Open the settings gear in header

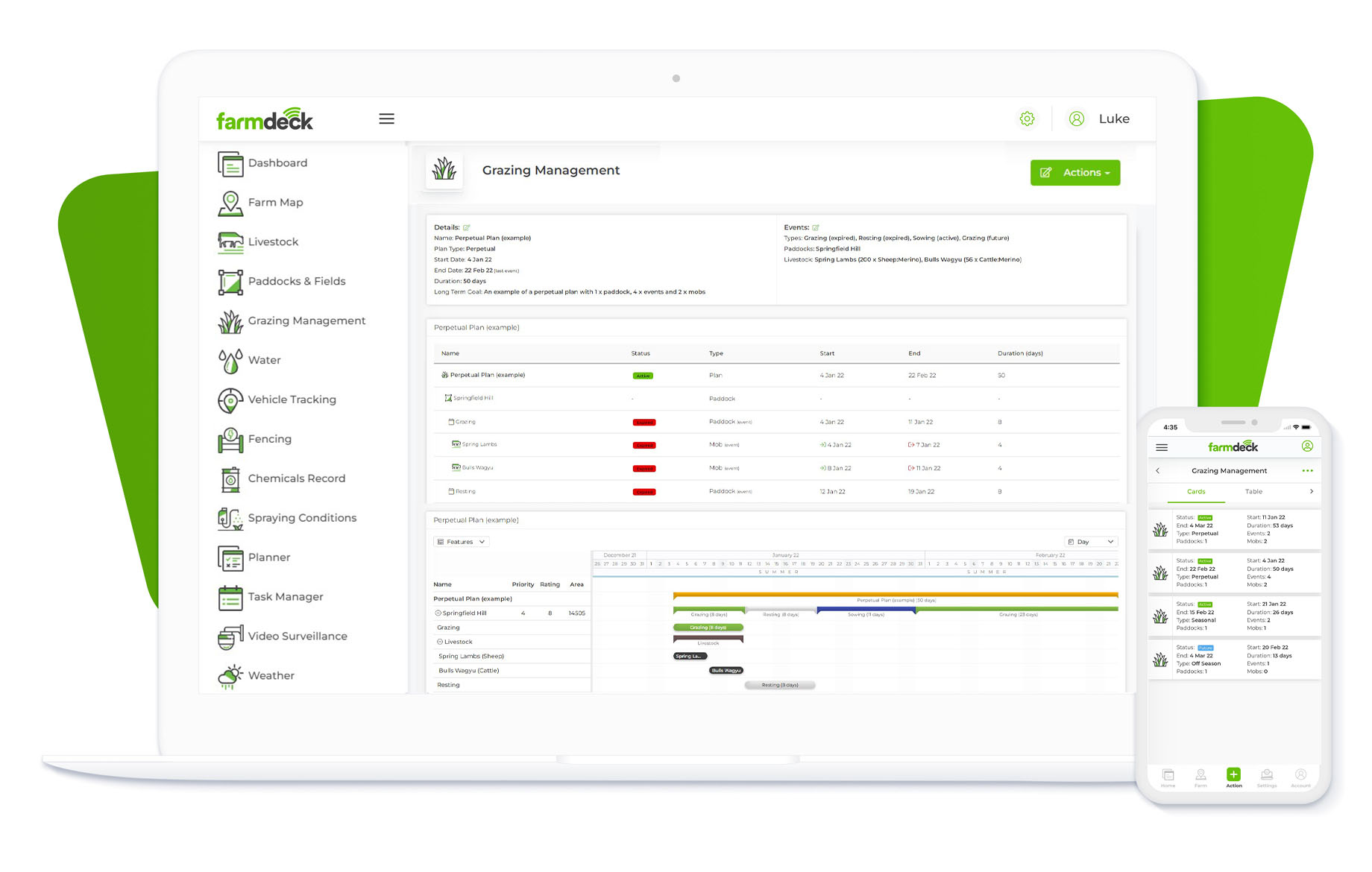[1027, 119]
